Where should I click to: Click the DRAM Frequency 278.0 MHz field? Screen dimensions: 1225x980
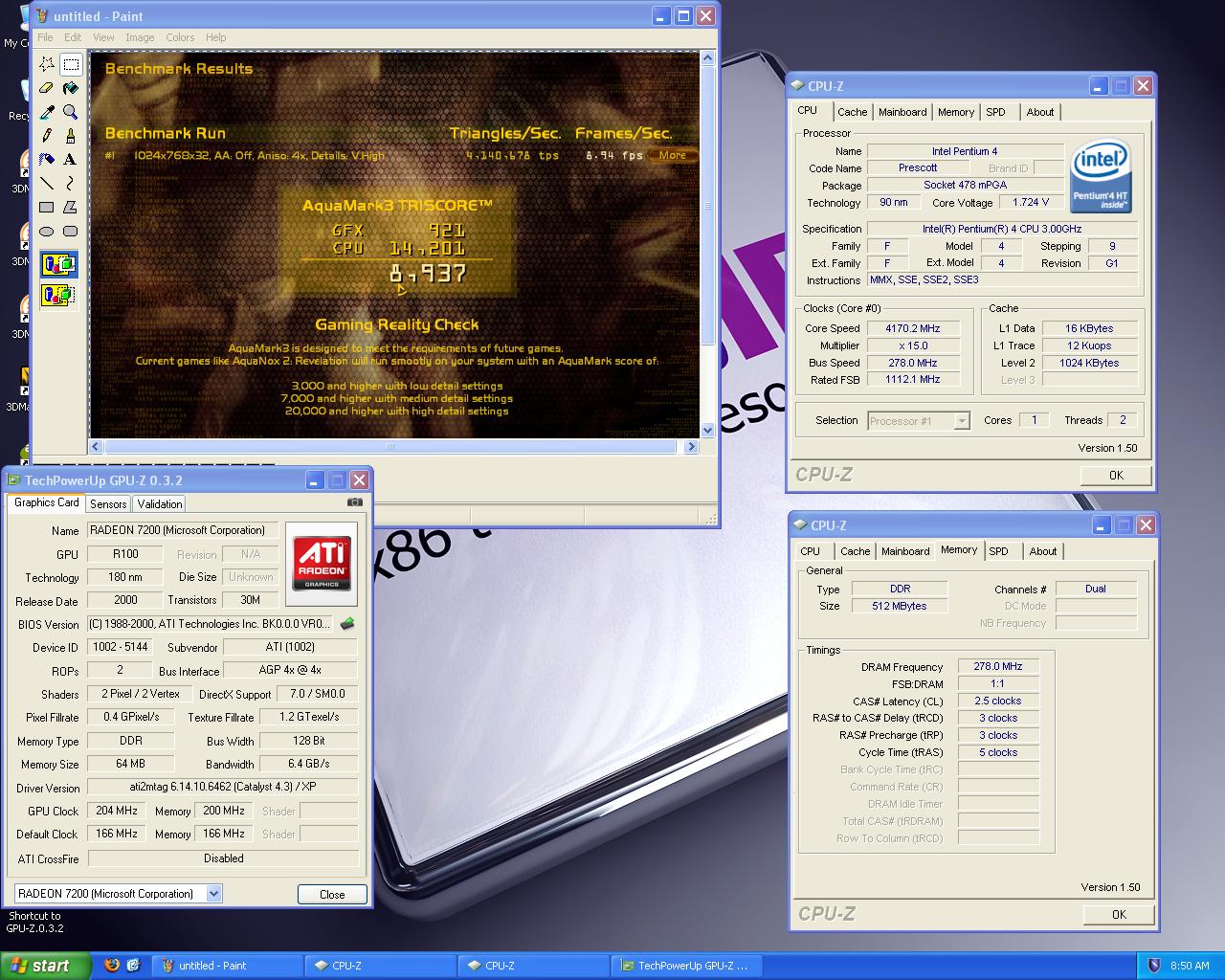coord(998,666)
